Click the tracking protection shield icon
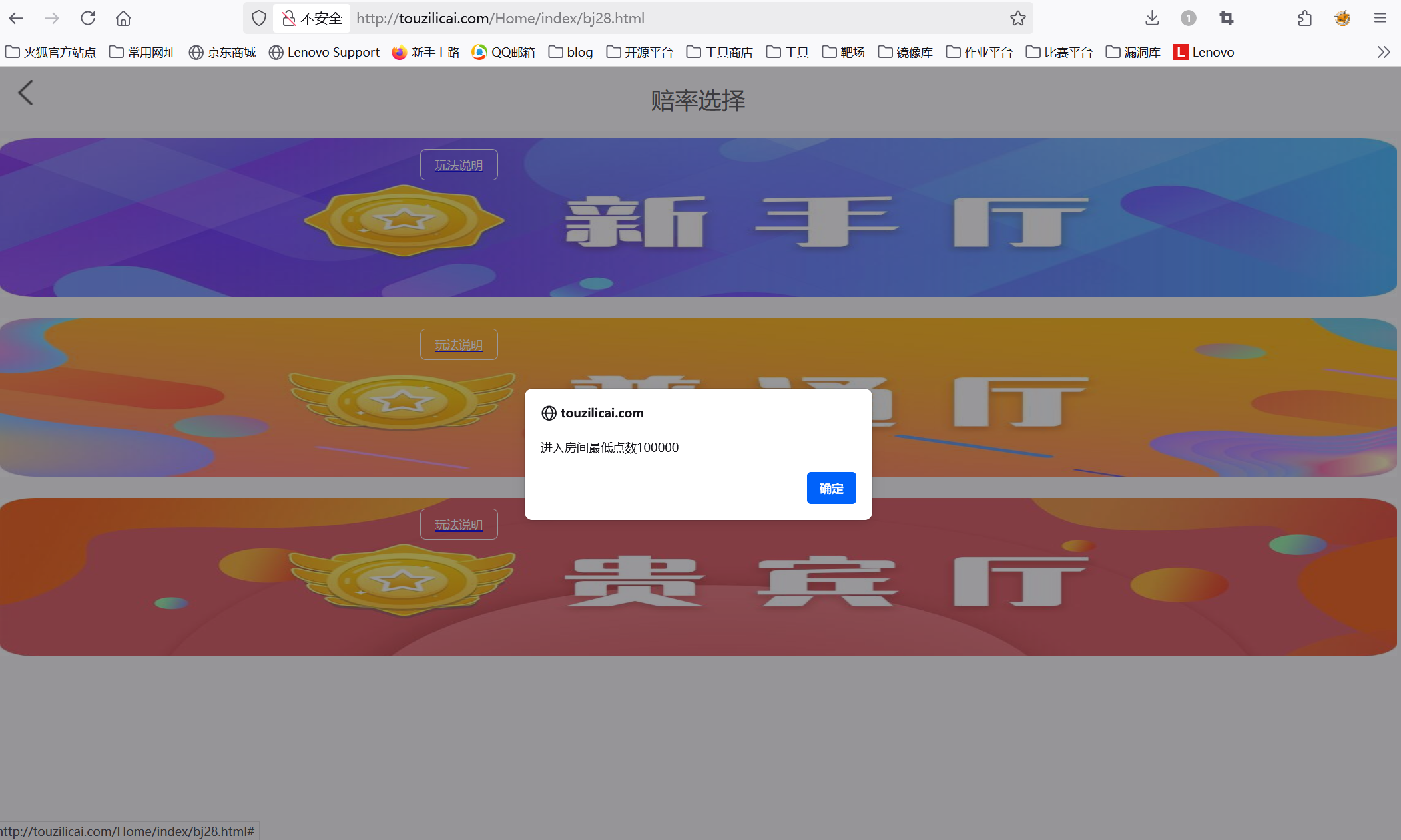 click(259, 18)
